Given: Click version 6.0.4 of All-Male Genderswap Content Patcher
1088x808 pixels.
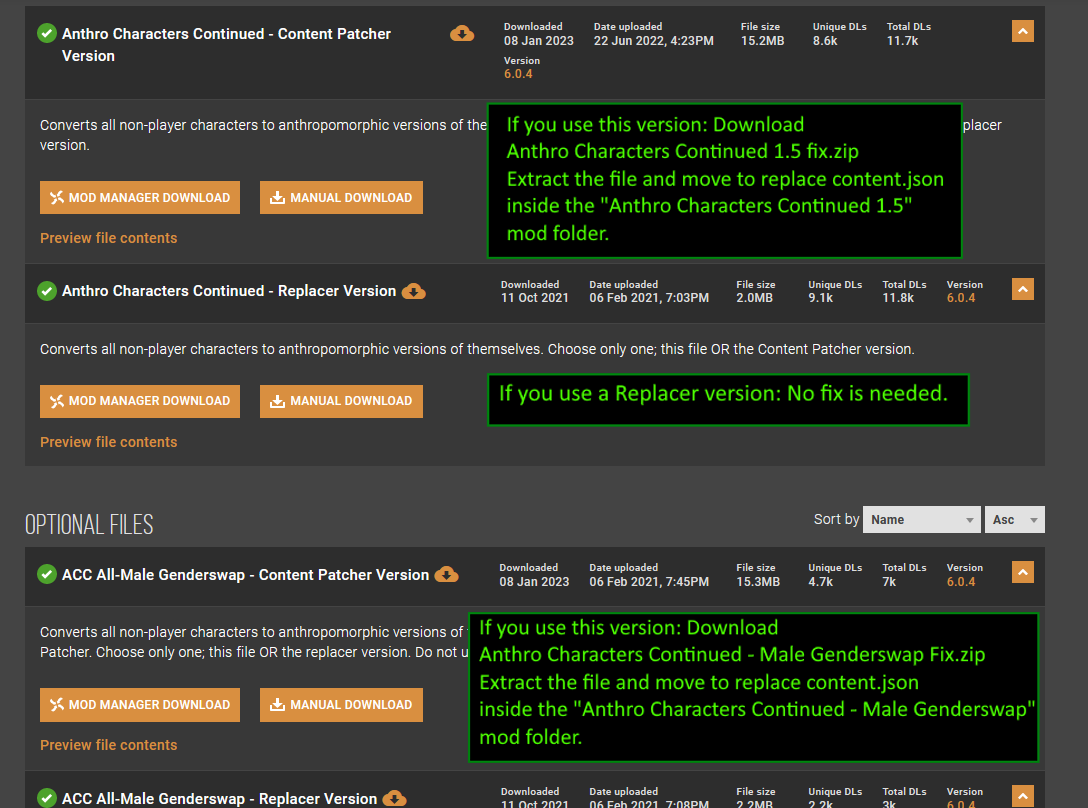Looking at the screenshot, I should [961, 582].
